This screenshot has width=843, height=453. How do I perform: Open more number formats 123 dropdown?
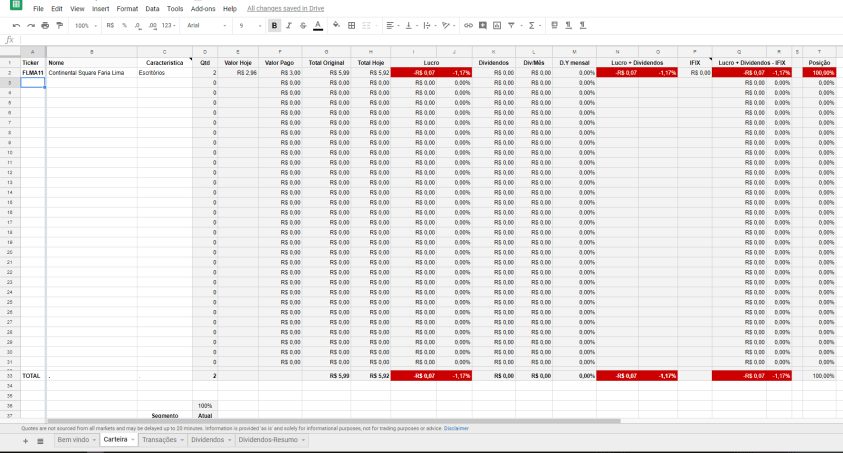coord(168,25)
